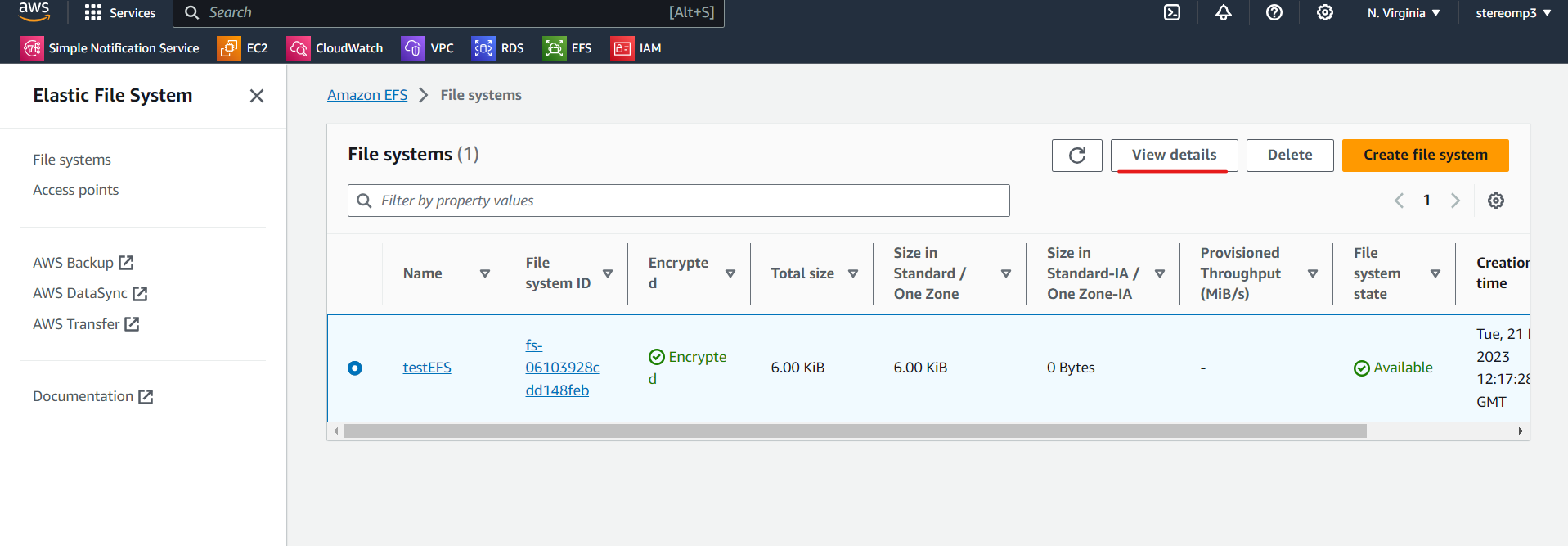Sort by File system ID column

click(608, 273)
